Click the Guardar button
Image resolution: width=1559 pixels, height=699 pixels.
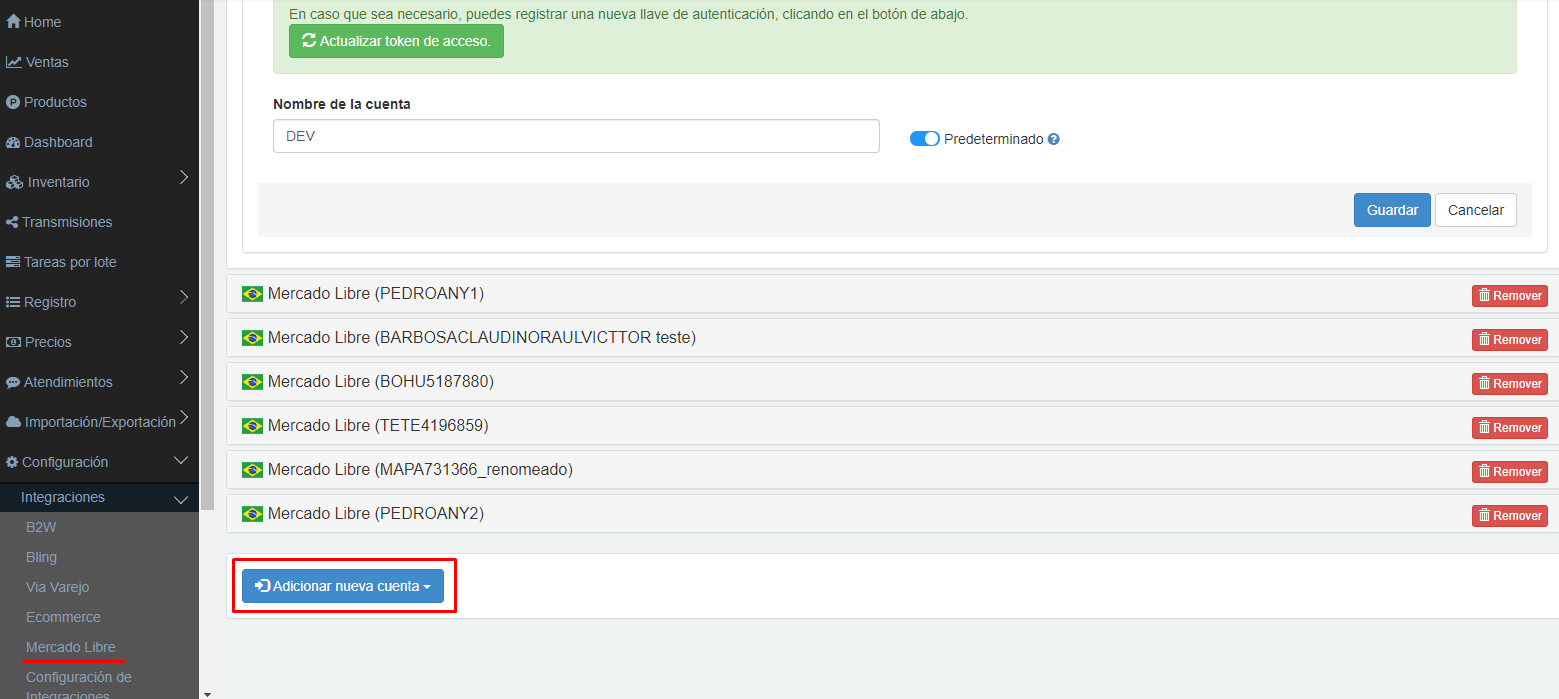(x=1392, y=210)
